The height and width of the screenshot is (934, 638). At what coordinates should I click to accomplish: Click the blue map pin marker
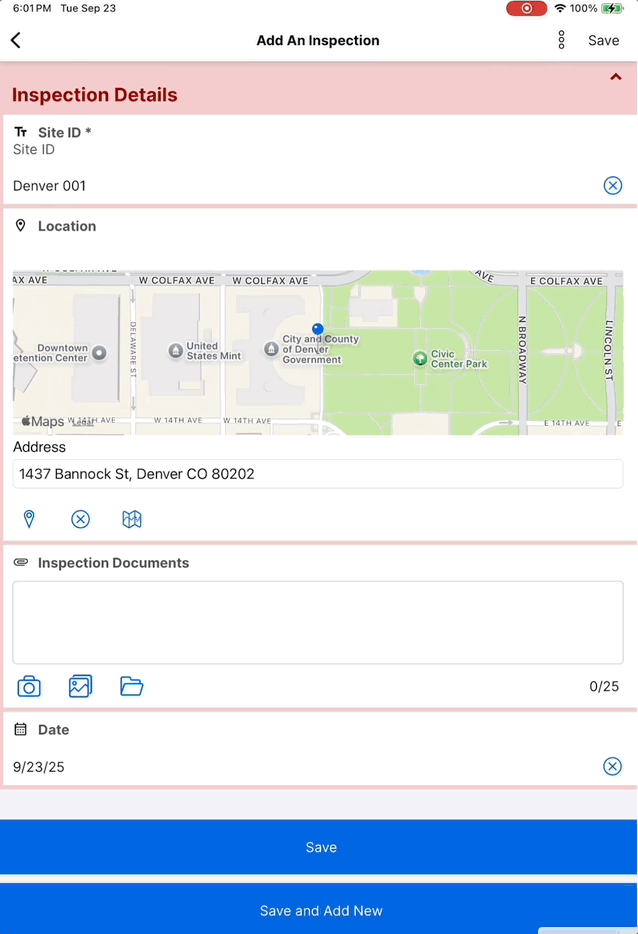click(318, 329)
